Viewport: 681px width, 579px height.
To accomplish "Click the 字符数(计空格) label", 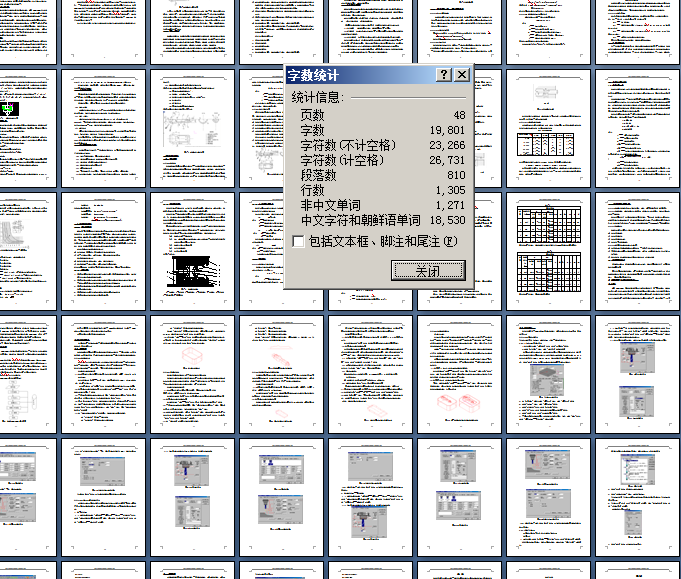I will 342,160.
